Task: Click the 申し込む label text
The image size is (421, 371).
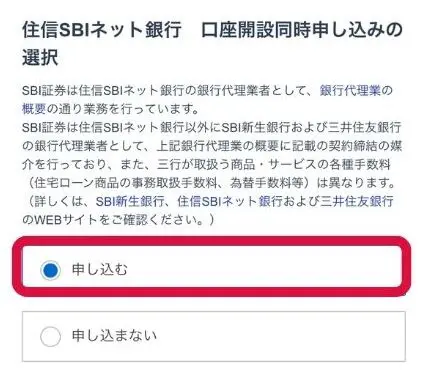Action: click(x=100, y=269)
